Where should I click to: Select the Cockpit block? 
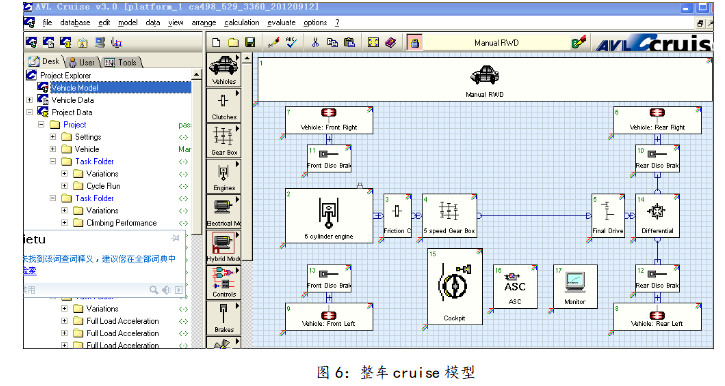[x=455, y=287]
